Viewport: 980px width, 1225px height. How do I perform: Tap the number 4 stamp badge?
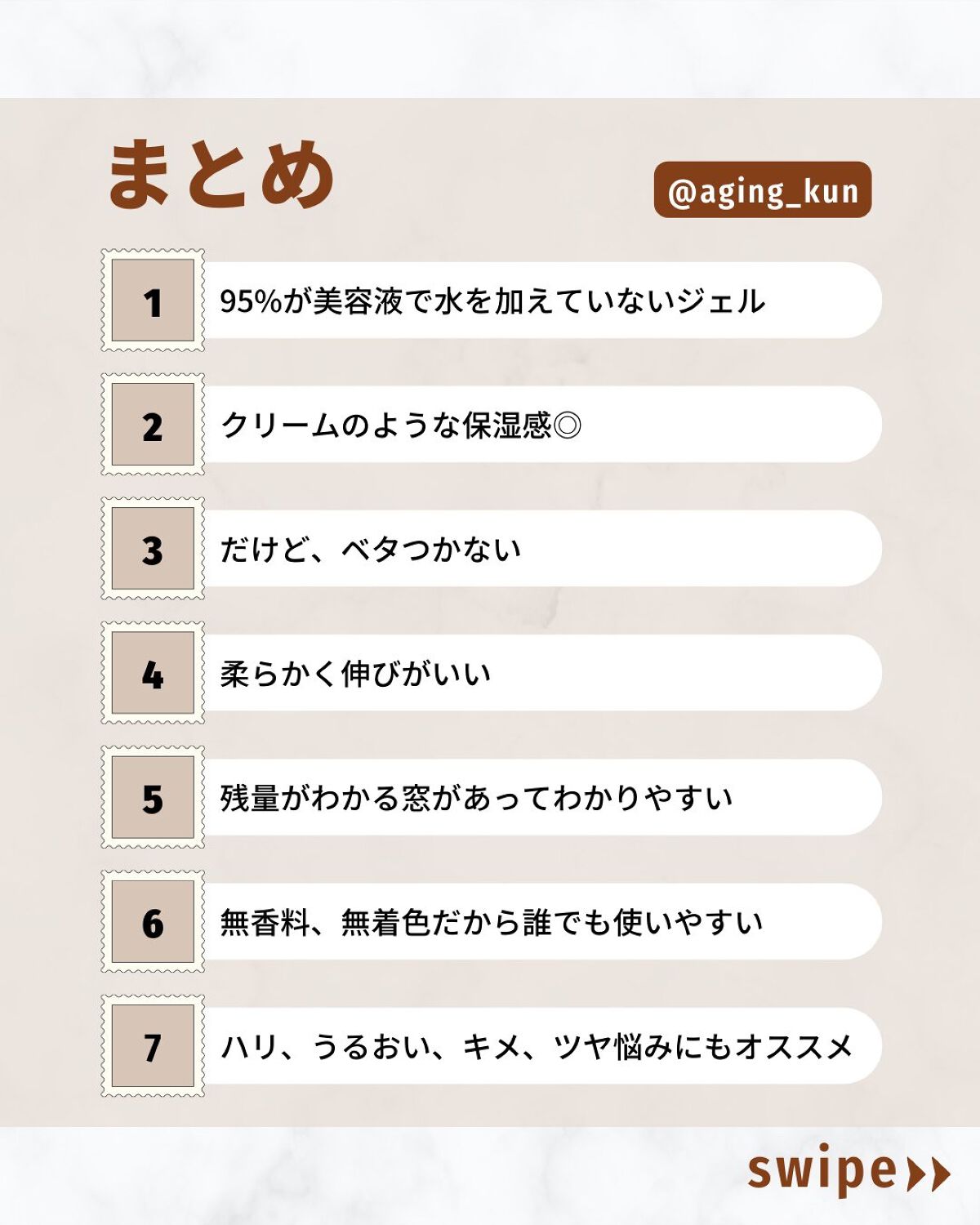pos(153,673)
